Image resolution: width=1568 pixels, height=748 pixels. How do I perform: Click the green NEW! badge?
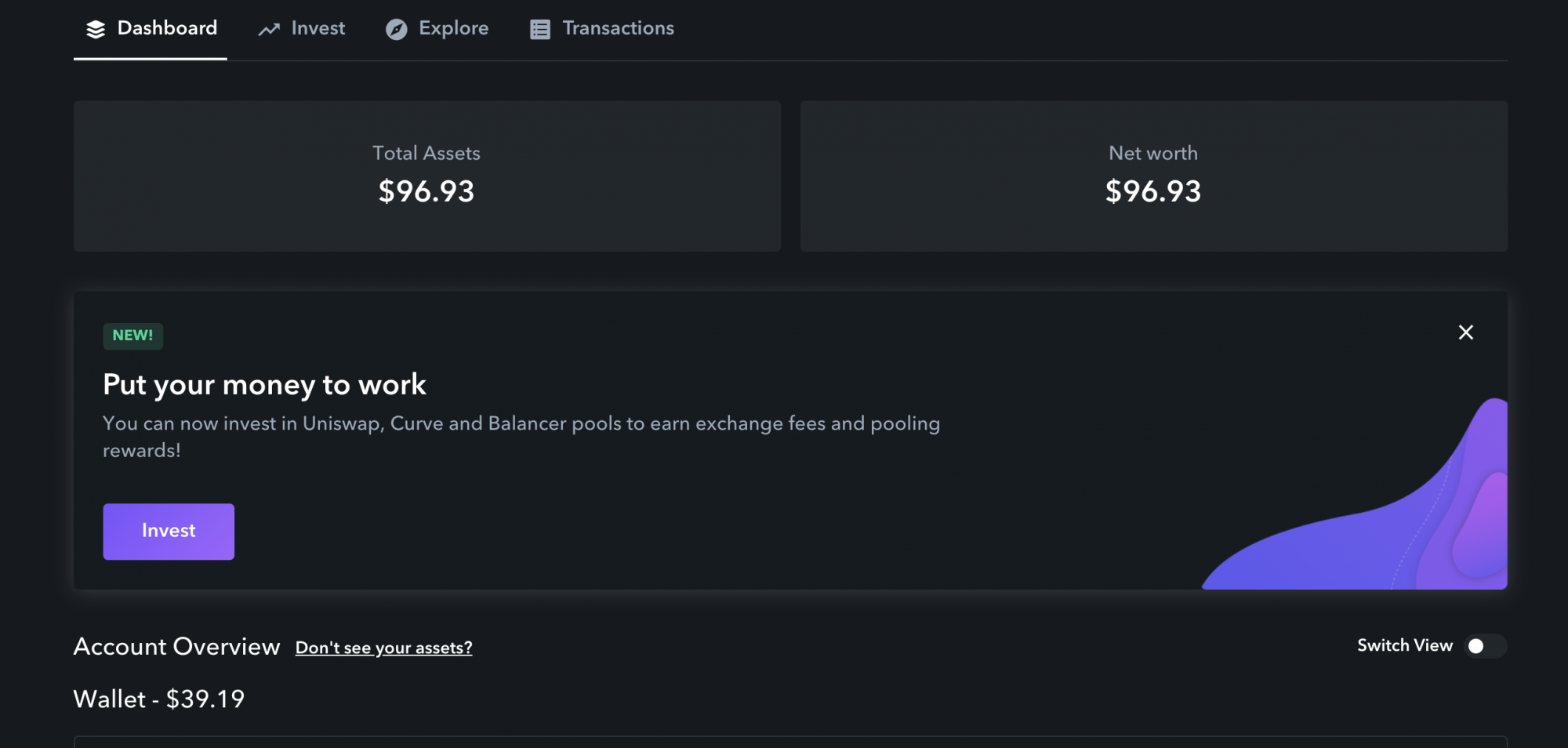tap(132, 336)
